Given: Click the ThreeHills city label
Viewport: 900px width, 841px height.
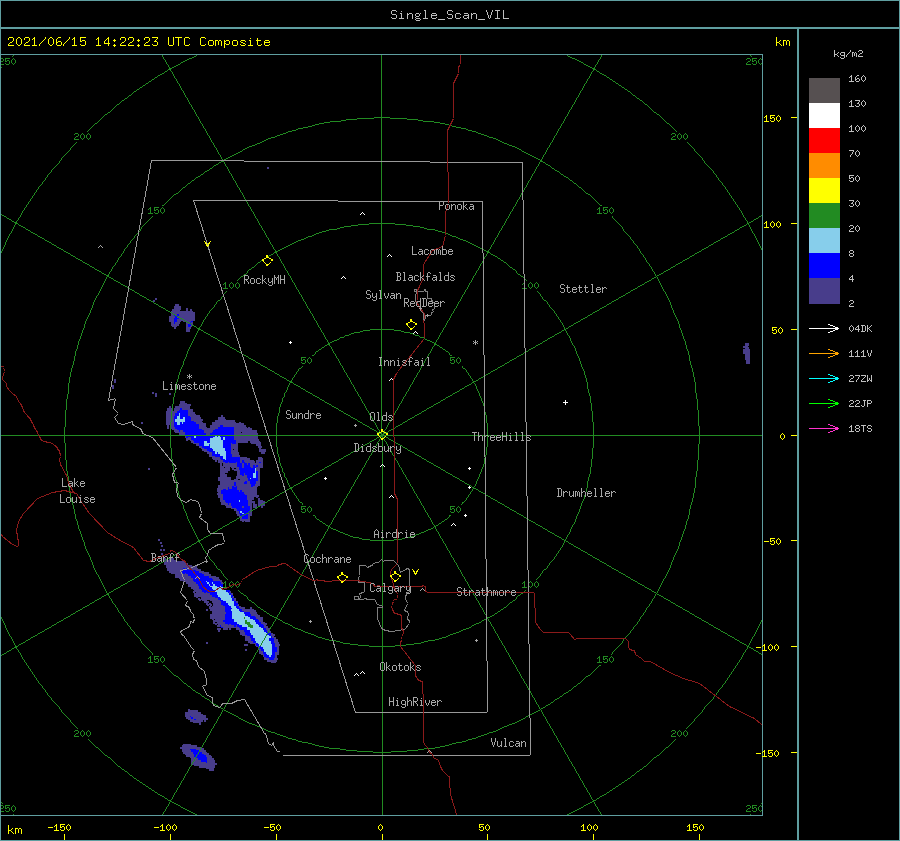Looking at the screenshot, I should click(x=501, y=437).
